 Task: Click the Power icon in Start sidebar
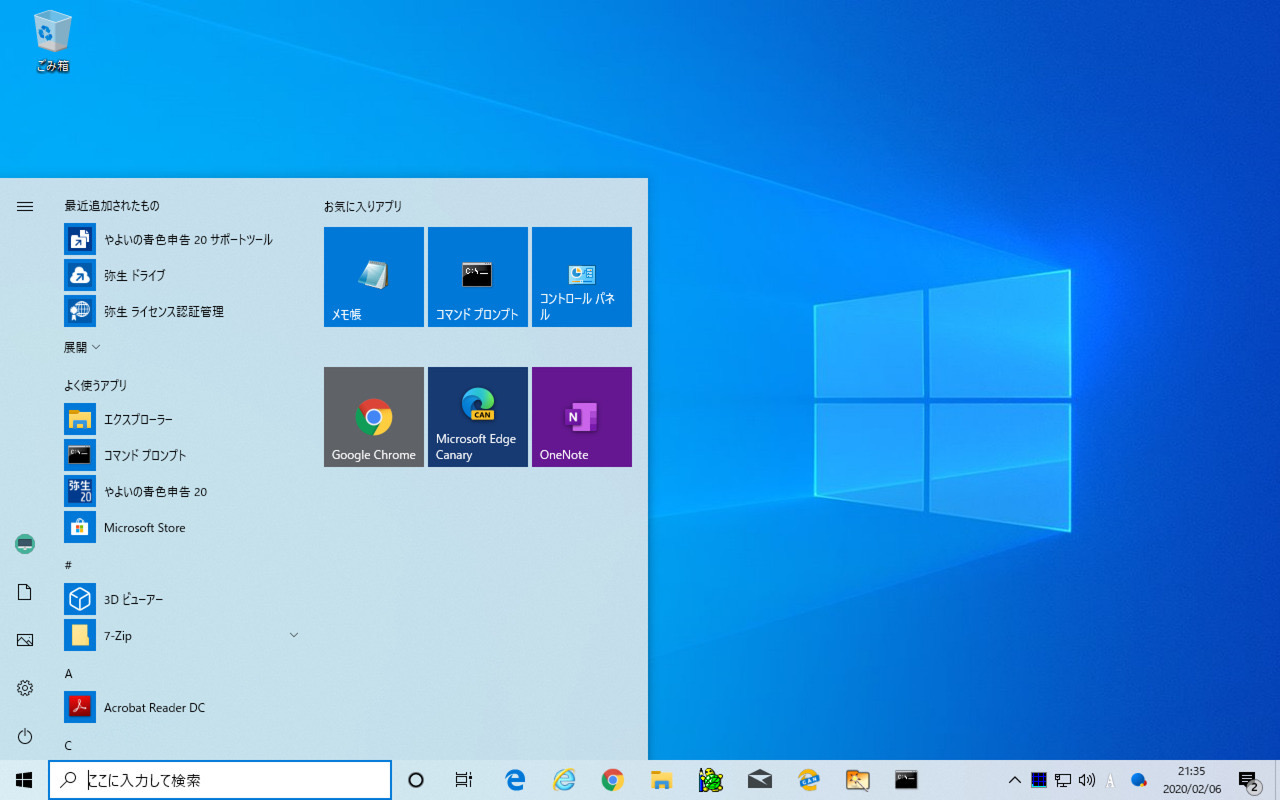[25, 736]
